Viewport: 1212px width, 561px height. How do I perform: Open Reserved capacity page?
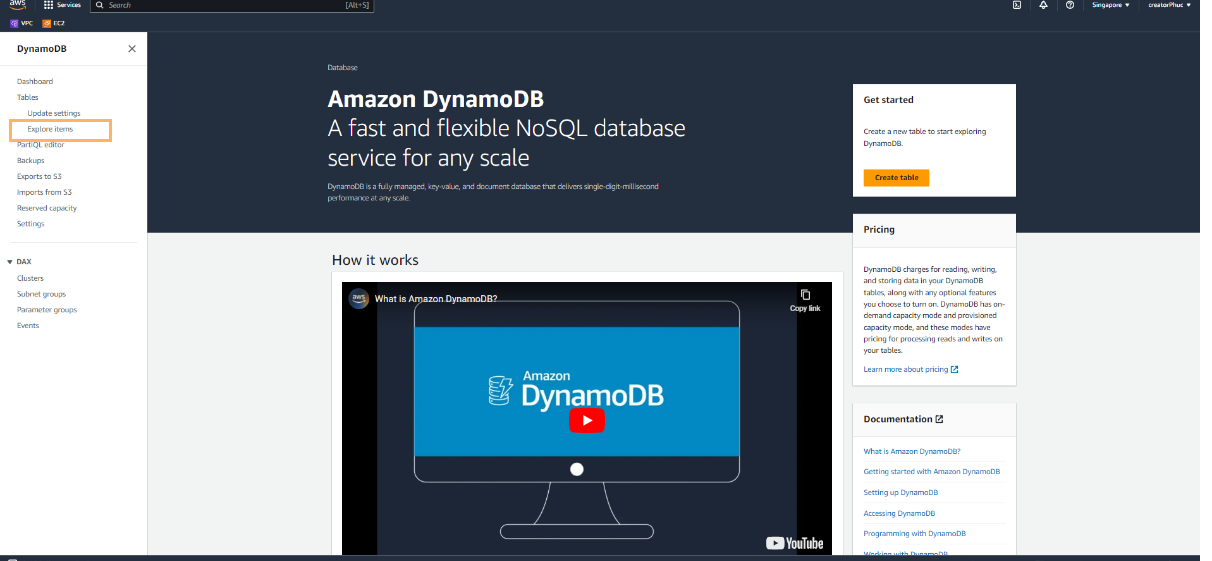47,208
